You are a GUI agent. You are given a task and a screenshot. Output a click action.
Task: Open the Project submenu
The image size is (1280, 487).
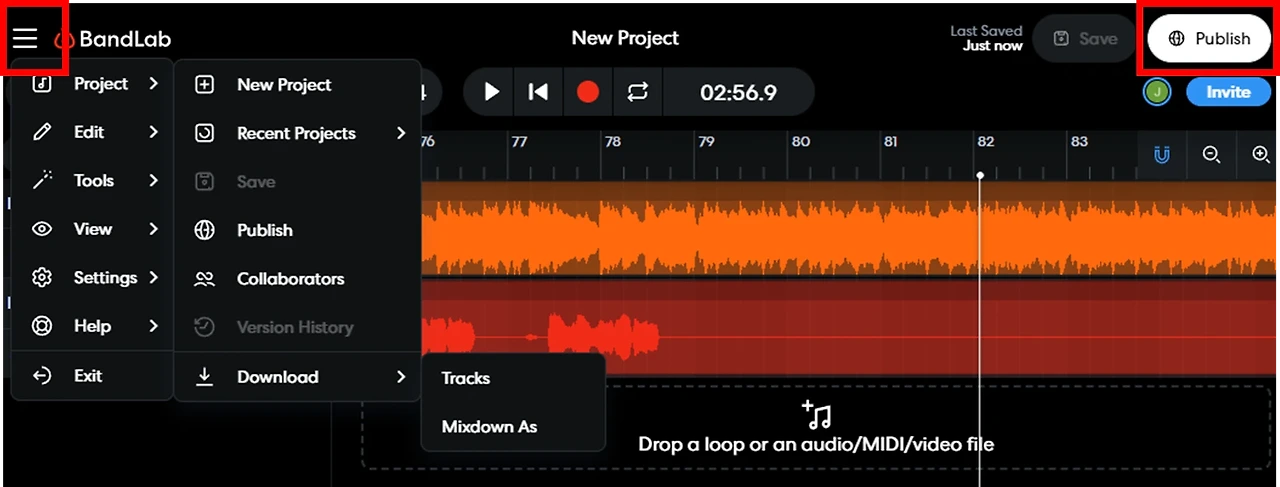[x=92, y=84]
